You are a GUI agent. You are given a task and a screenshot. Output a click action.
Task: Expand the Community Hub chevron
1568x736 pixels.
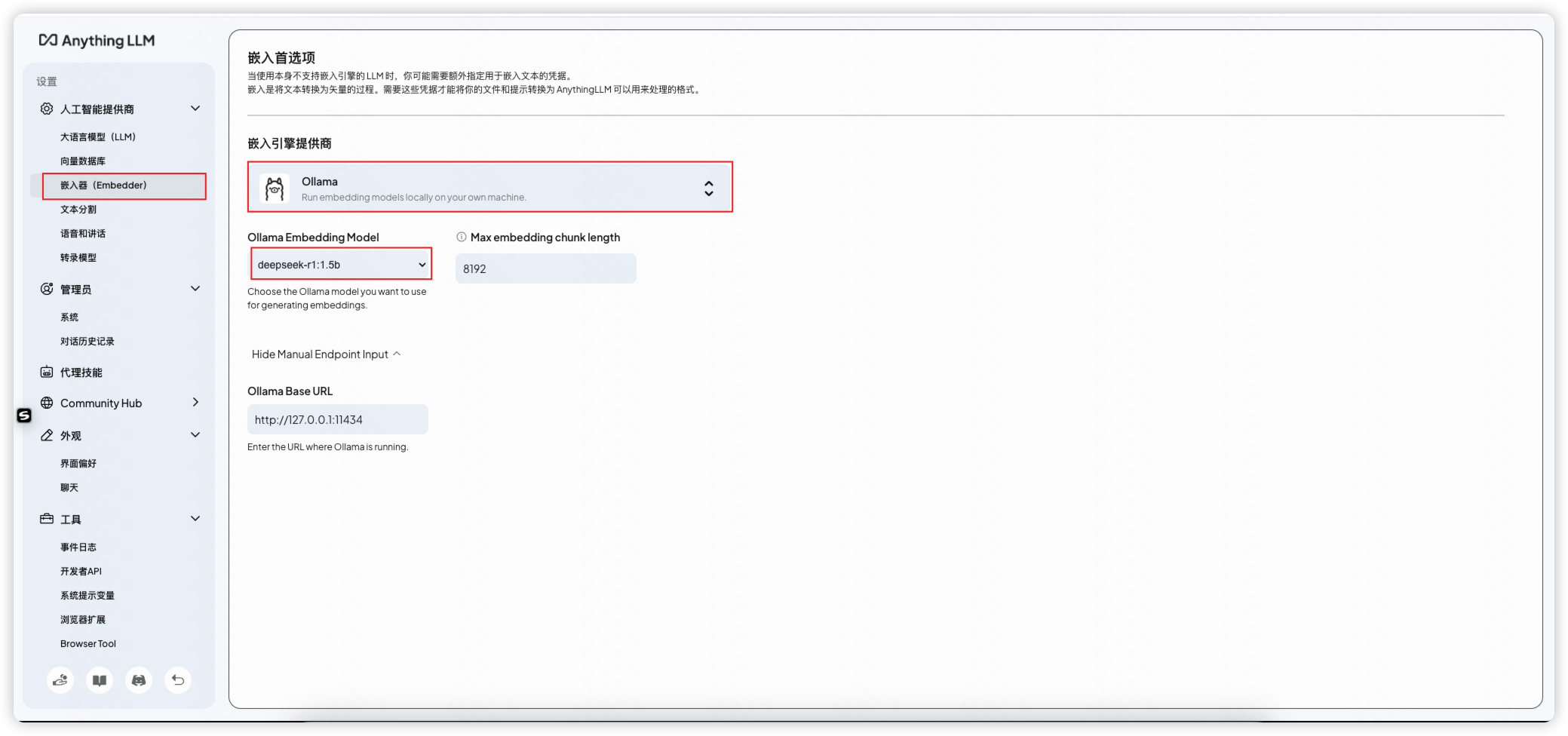195,403
